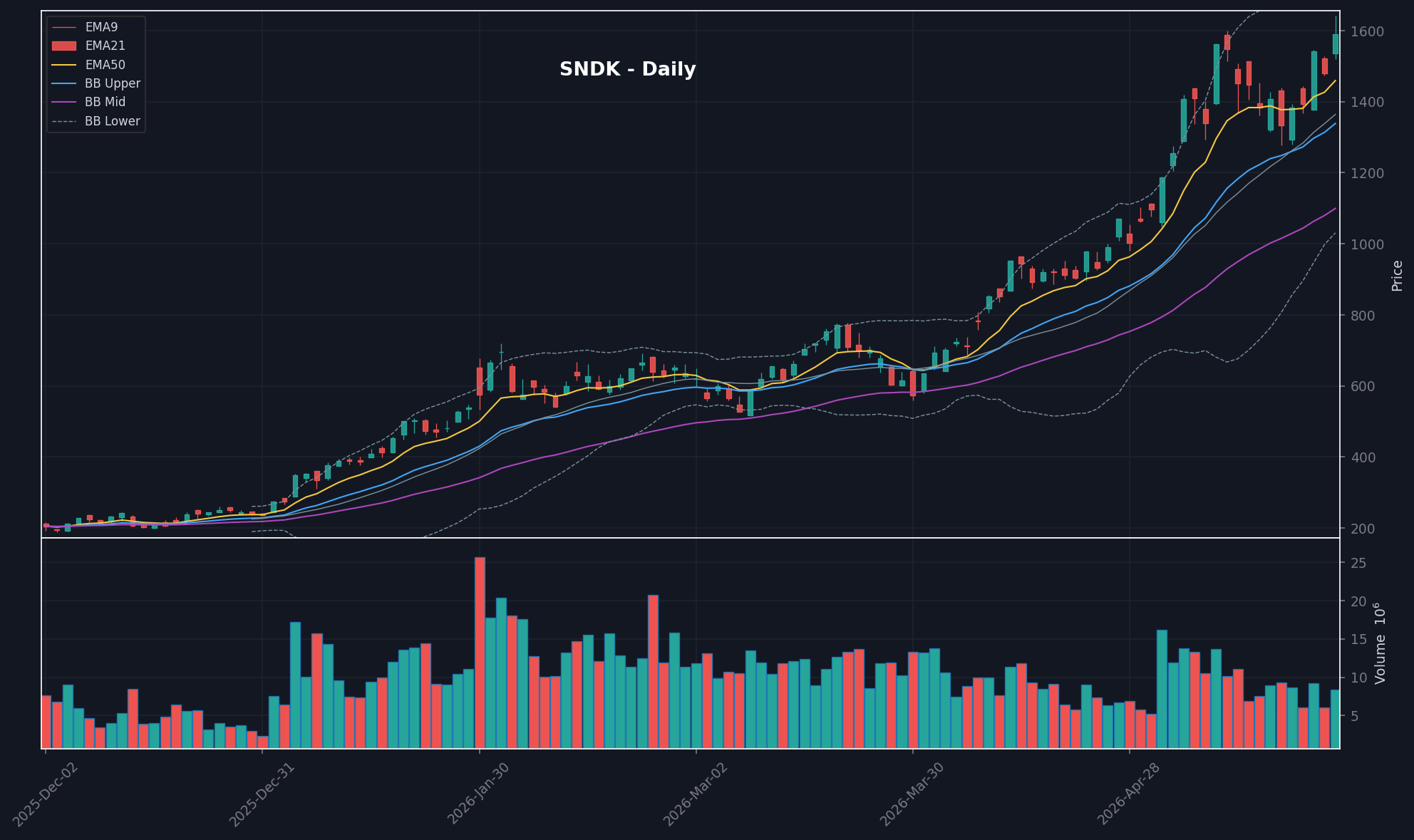This screenshot has width=1414, height=840.
Task: Click the Volume axis title
Action: [1381, 643]
